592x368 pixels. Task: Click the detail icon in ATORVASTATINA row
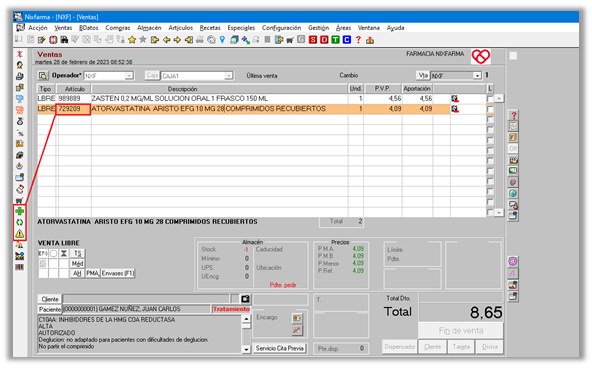pos(455,109)
